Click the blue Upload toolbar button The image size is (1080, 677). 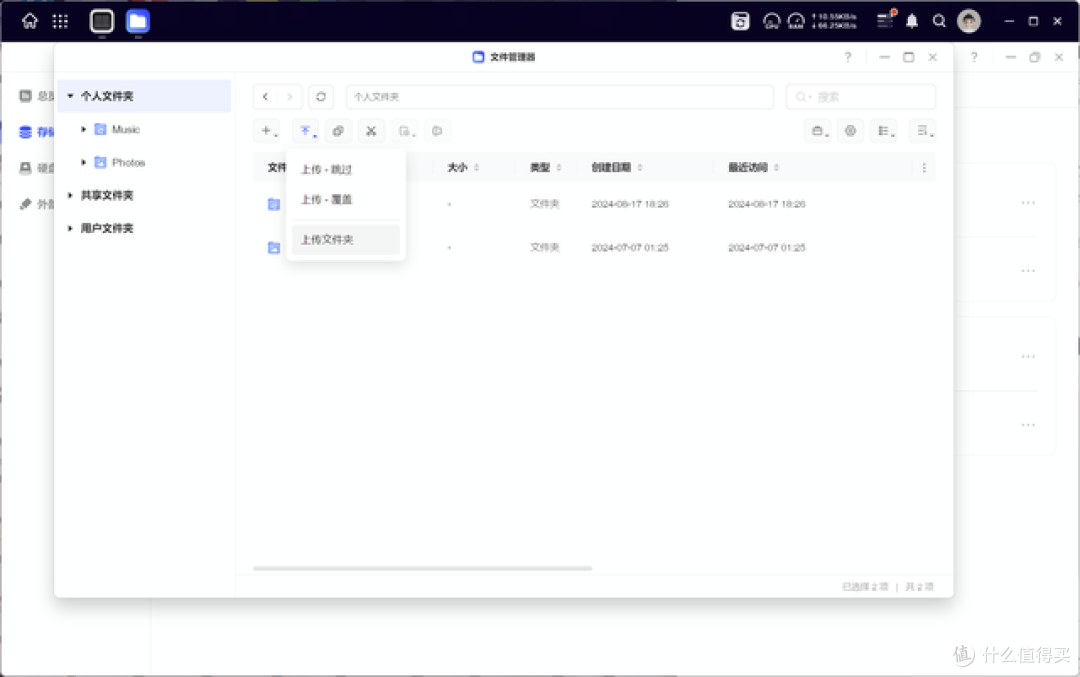coord(306,131)
